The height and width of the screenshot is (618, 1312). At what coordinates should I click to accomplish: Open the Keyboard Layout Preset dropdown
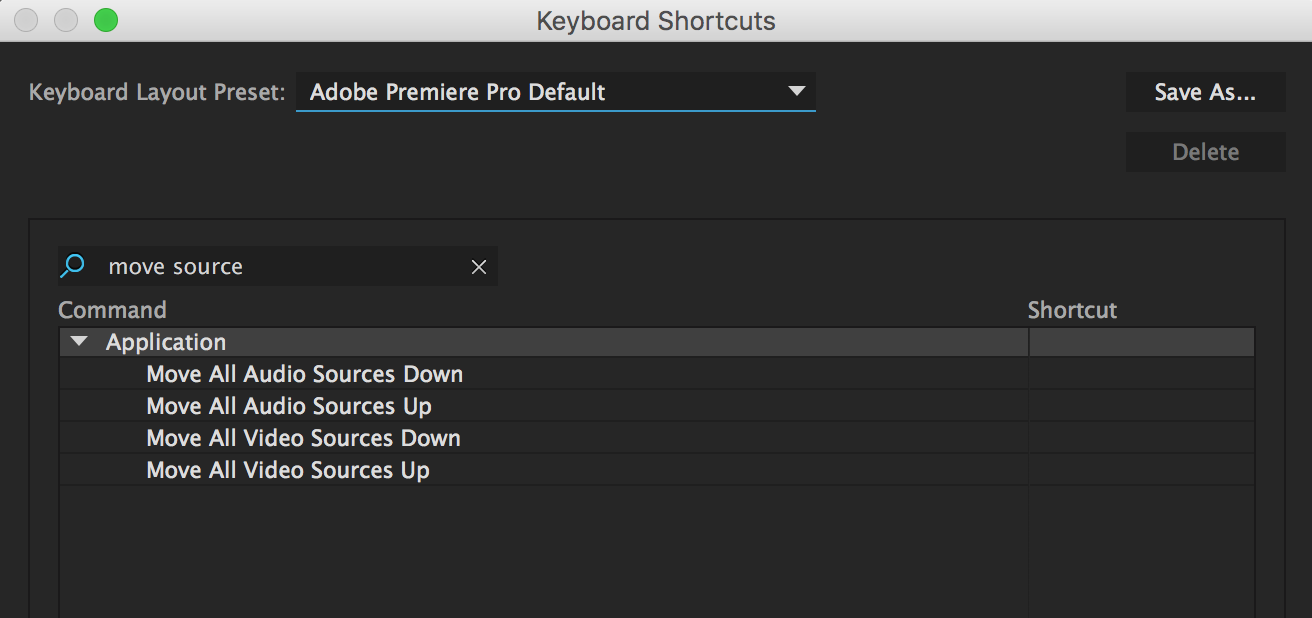click(556, 92)
